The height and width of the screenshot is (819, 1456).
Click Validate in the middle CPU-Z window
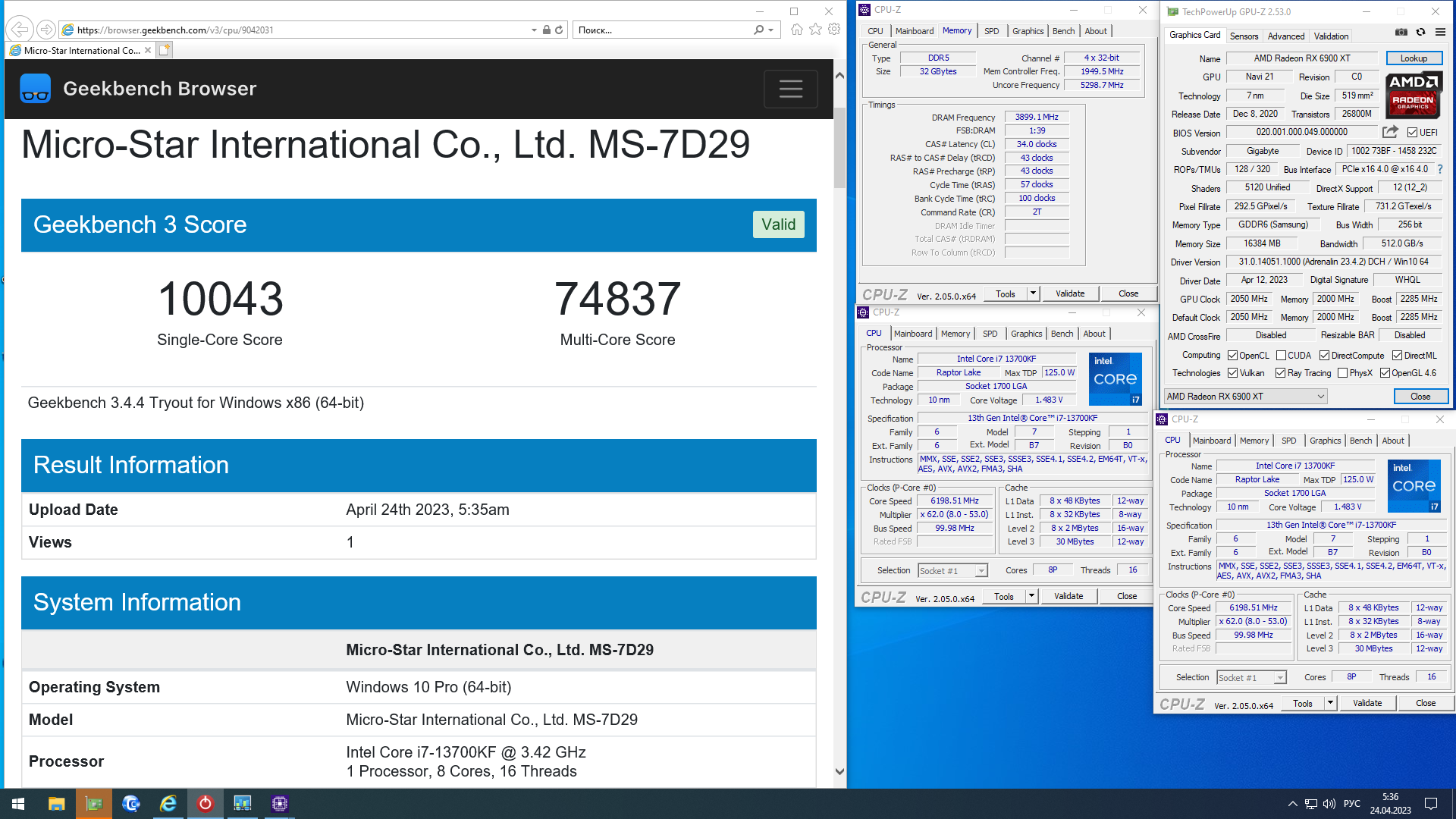1068,596
